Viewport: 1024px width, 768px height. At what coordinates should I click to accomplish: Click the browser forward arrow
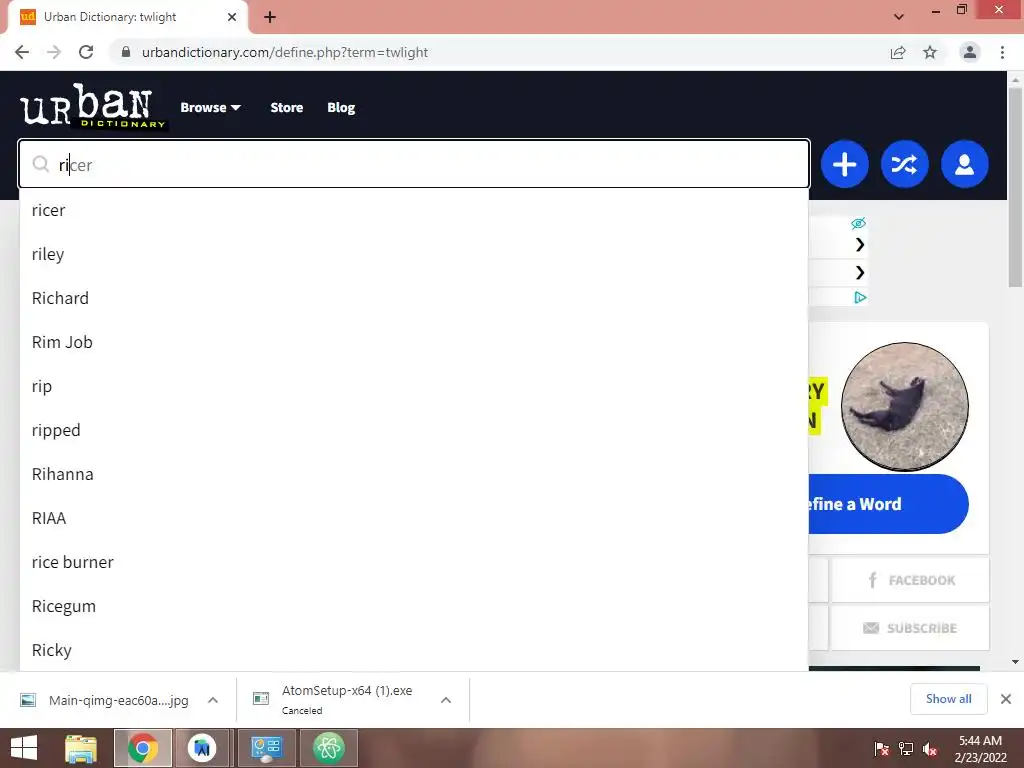tap(54, 52)
